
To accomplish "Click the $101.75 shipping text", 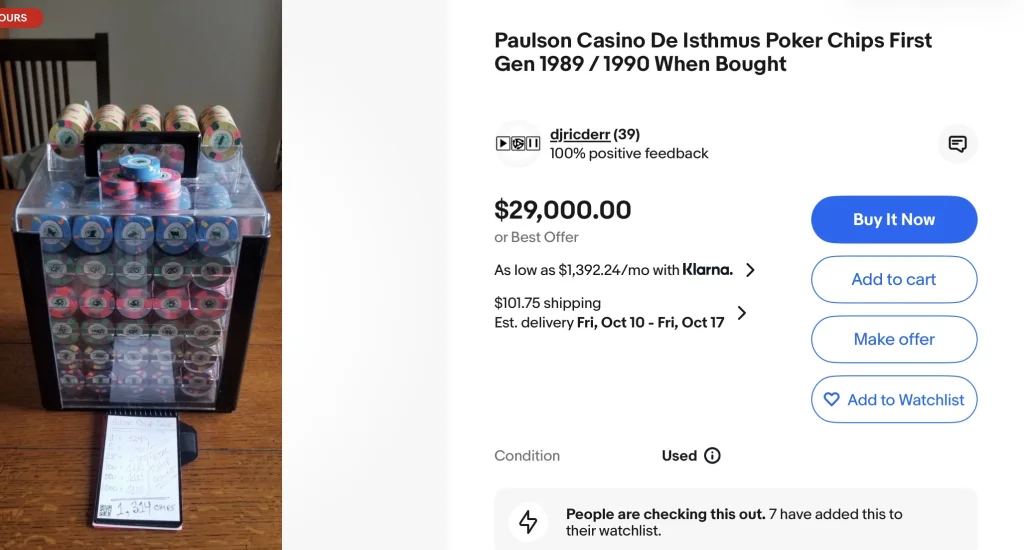I will pos(547,302).
